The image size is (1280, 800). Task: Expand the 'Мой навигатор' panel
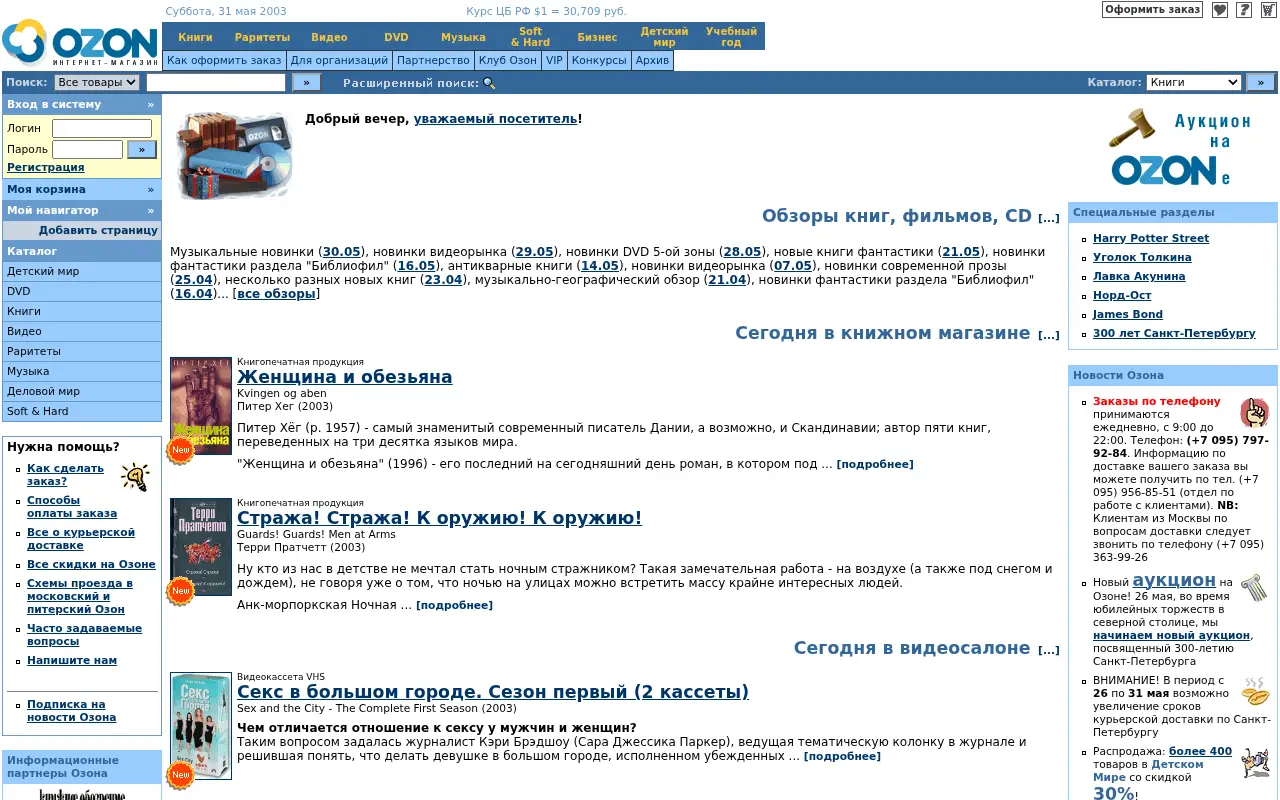click(x=81, y=210)
